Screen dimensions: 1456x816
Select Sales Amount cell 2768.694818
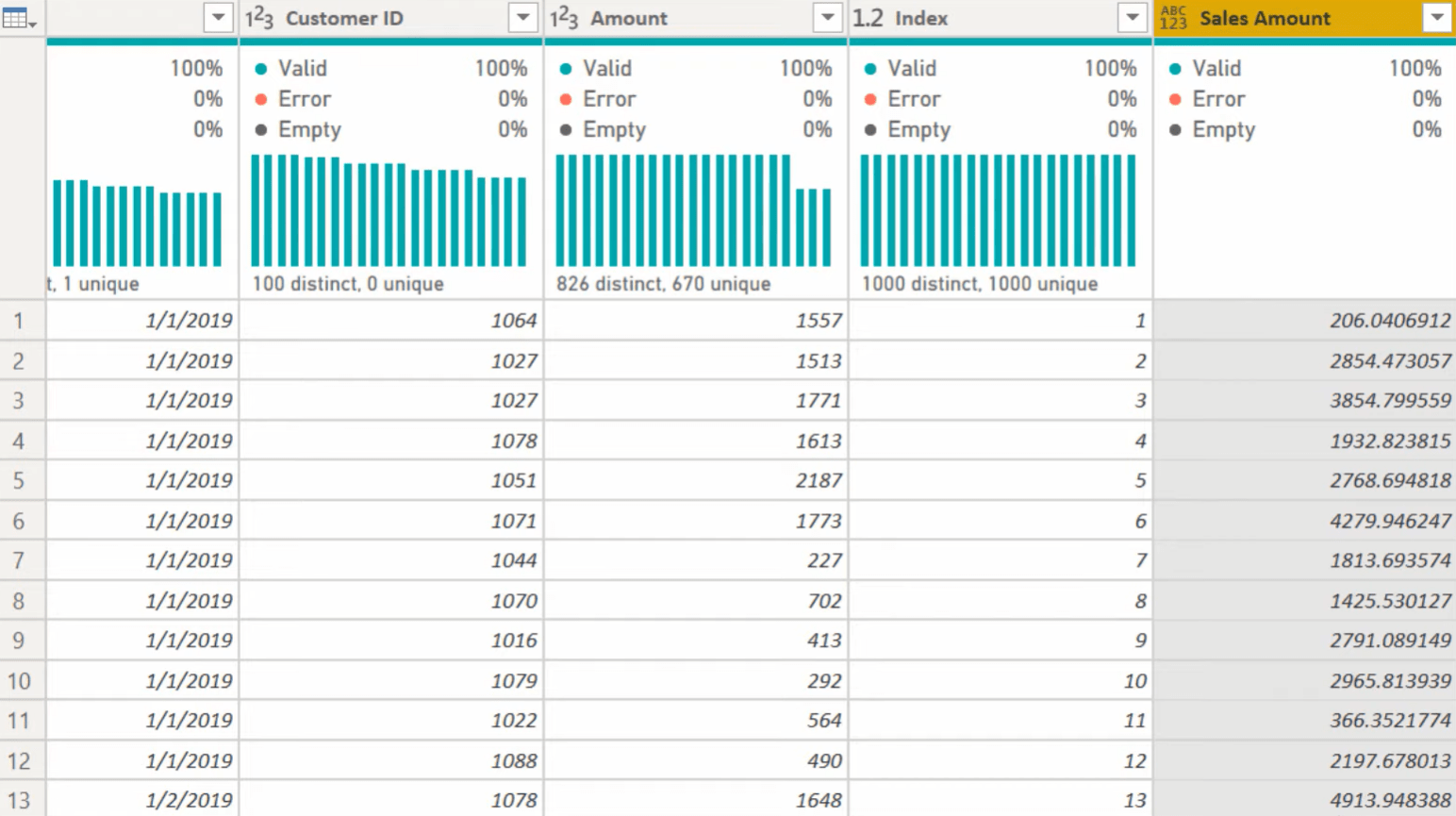[x=1305, y=481]
